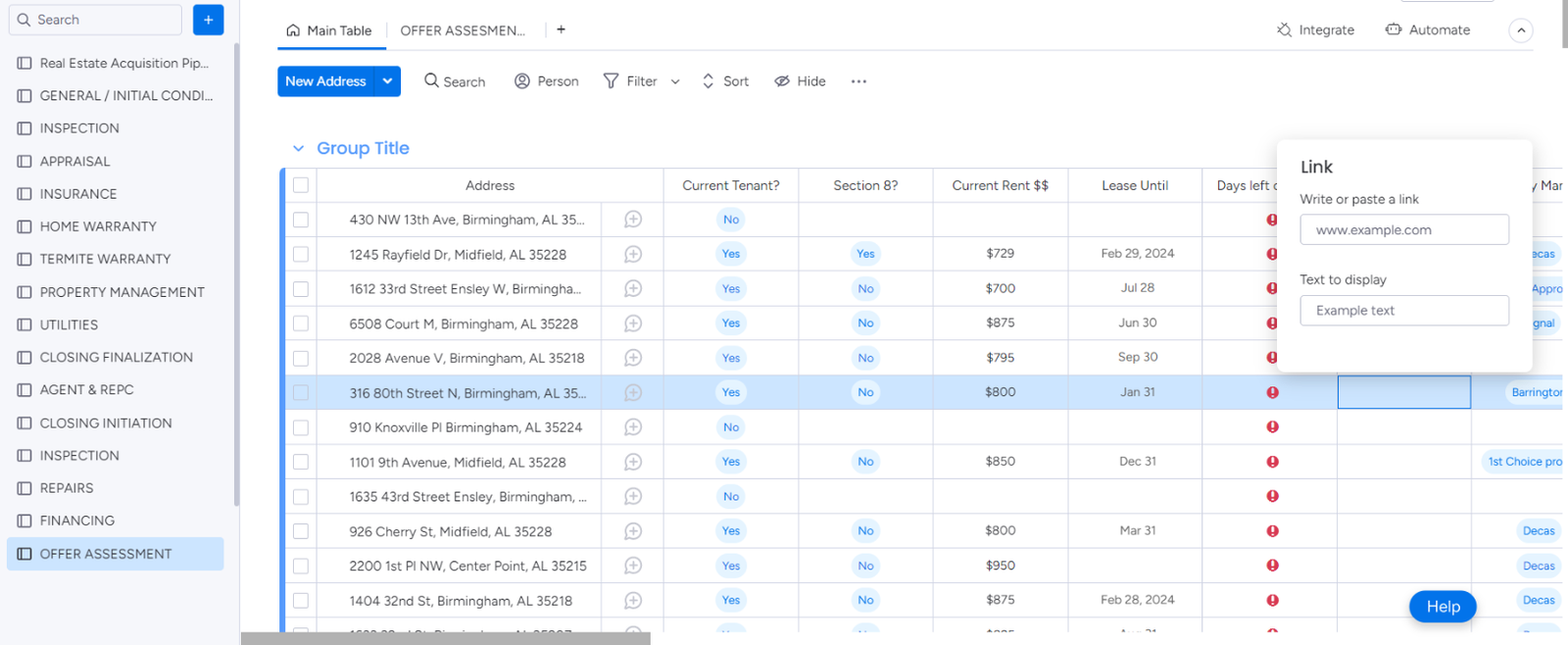Open the FINANCING board in sidebar

coord(76,521)
